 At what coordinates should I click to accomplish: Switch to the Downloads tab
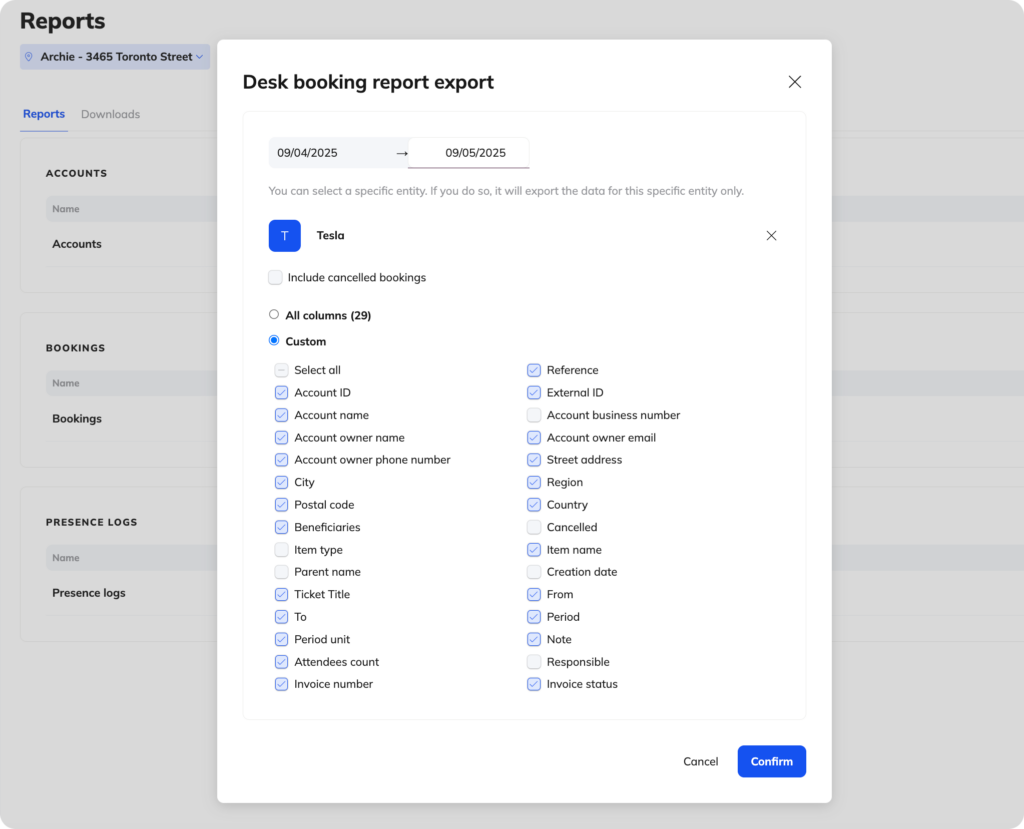click(x=110, y=114)
